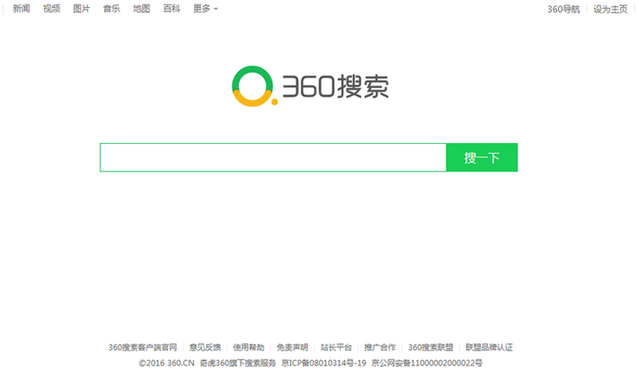Click the ©2016 360.CN copyright text
The width and height of the screenshot is (638, 375).
pyautogui.click(x=167, y=363)
